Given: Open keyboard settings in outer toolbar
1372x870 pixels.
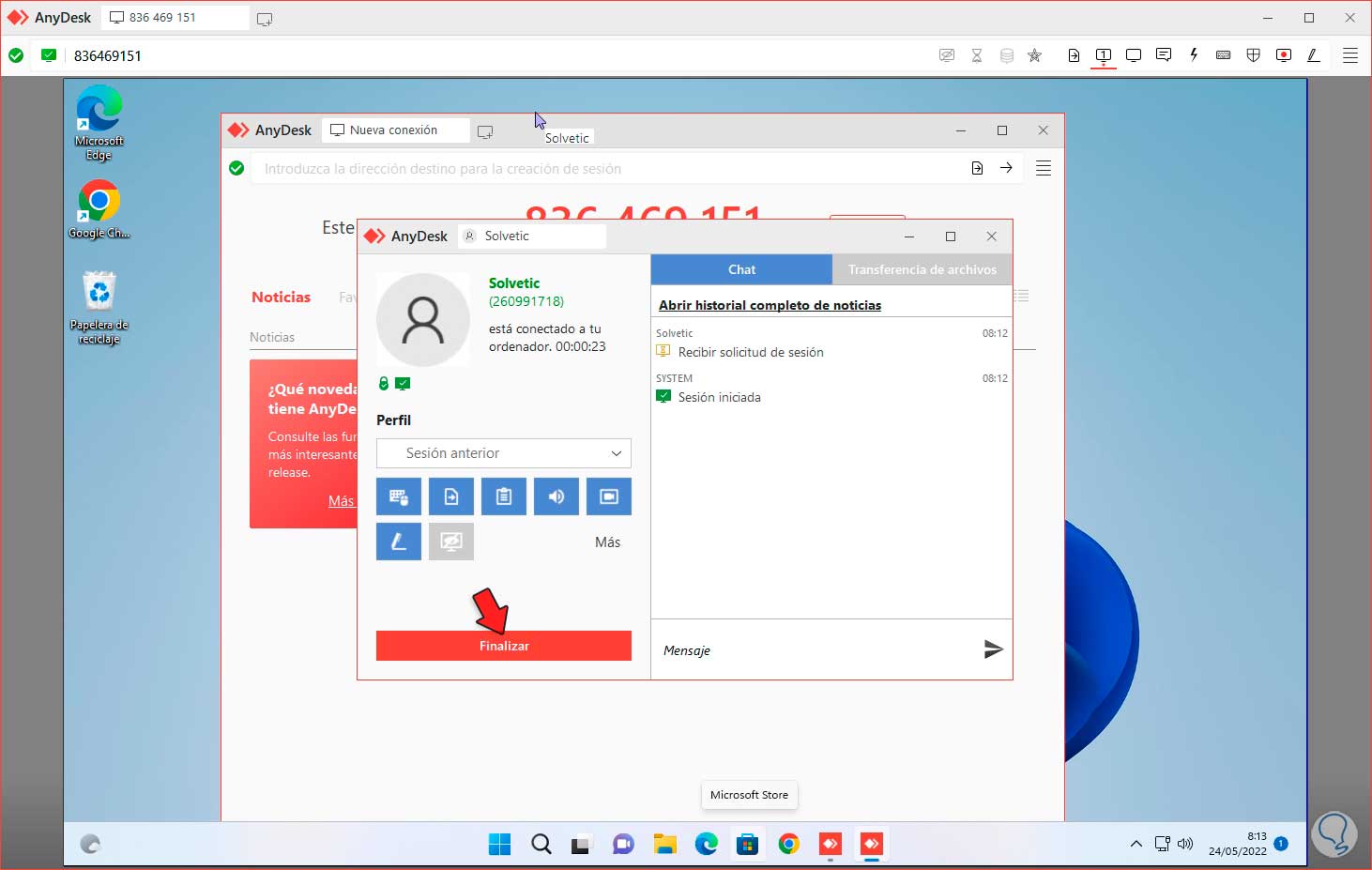Looking at the screenshot, I should coord(1223,55).
